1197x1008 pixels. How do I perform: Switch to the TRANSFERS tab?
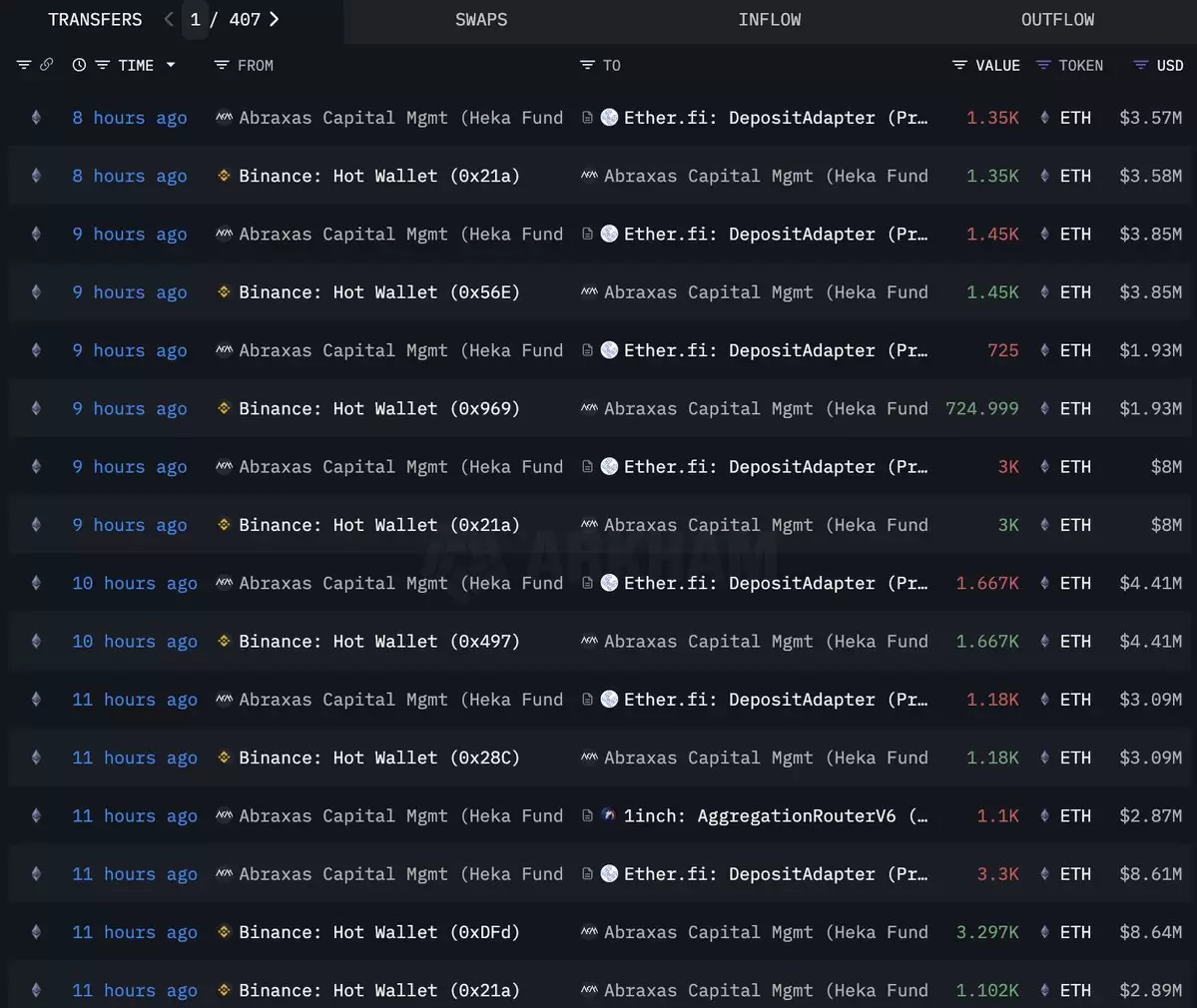[x=95, y=20]
